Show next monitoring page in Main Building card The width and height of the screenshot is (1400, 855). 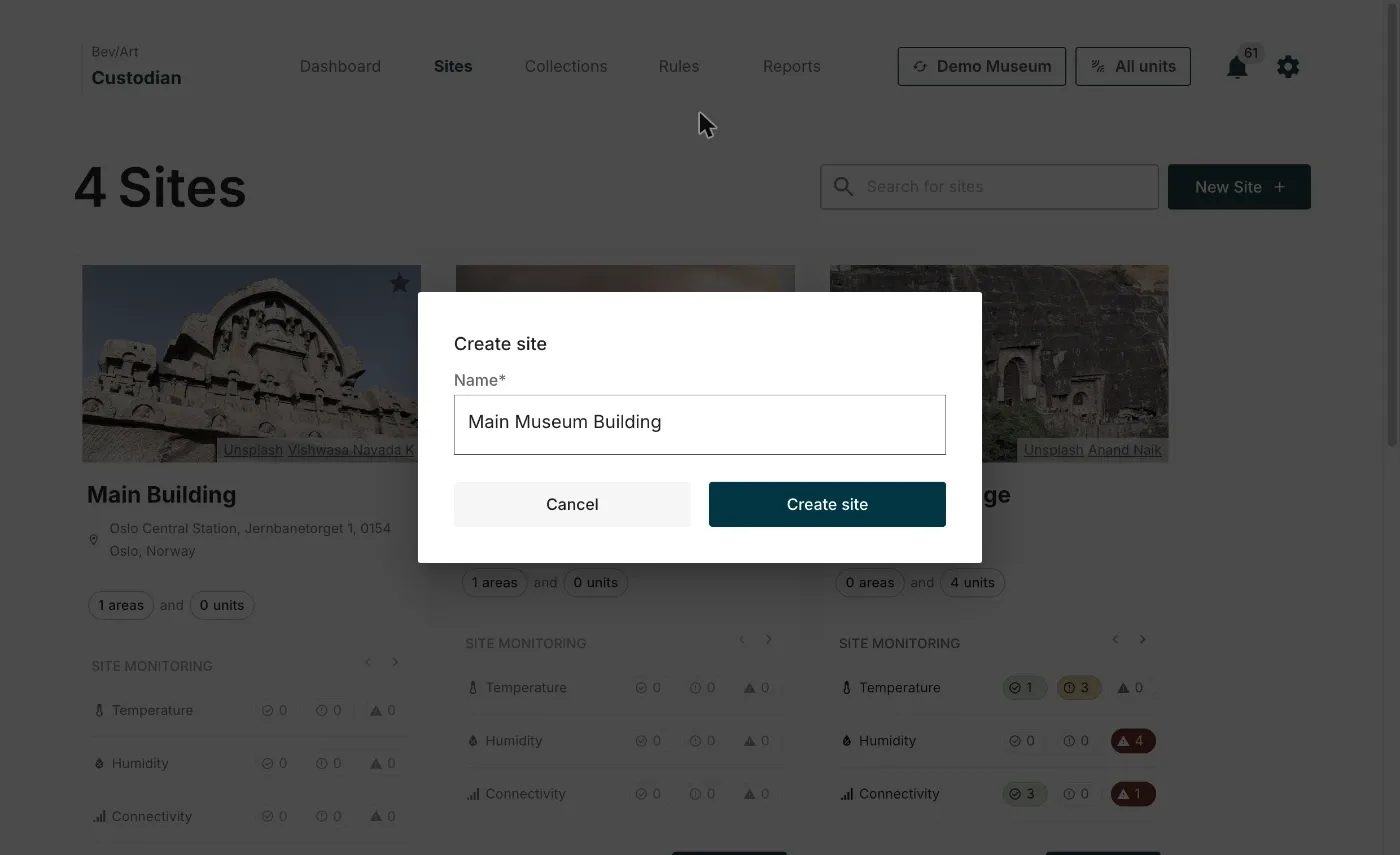(395, 662)
